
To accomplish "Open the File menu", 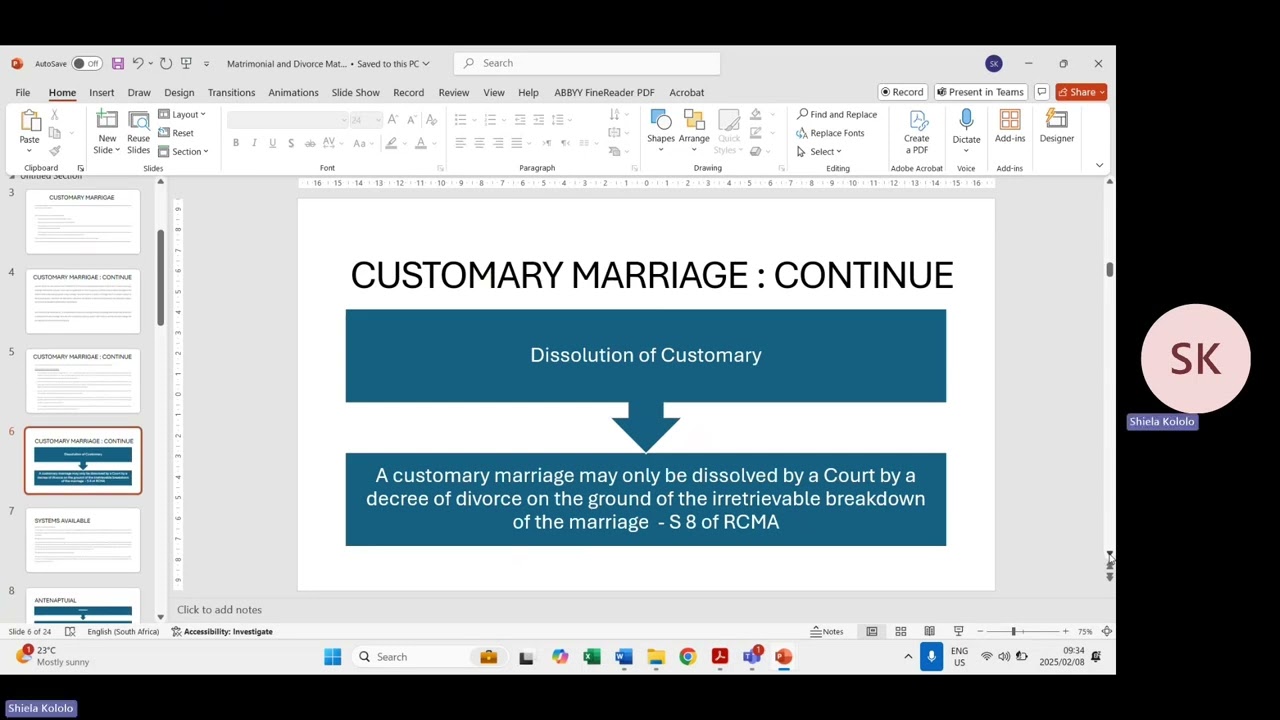I will (x=22, y=93).
